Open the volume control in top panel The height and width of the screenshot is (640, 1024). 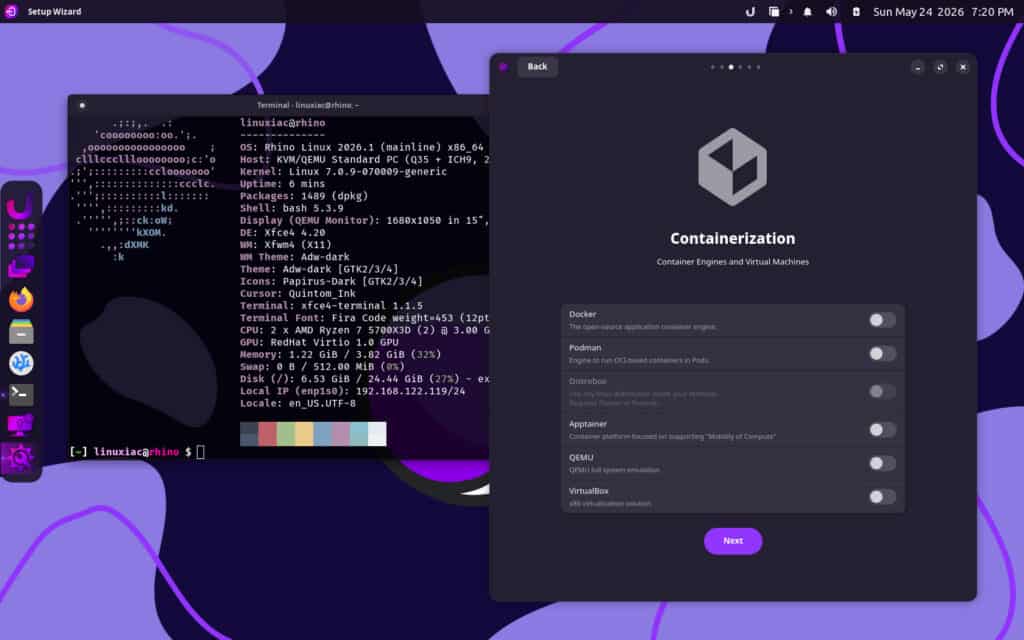click(831, 12)
